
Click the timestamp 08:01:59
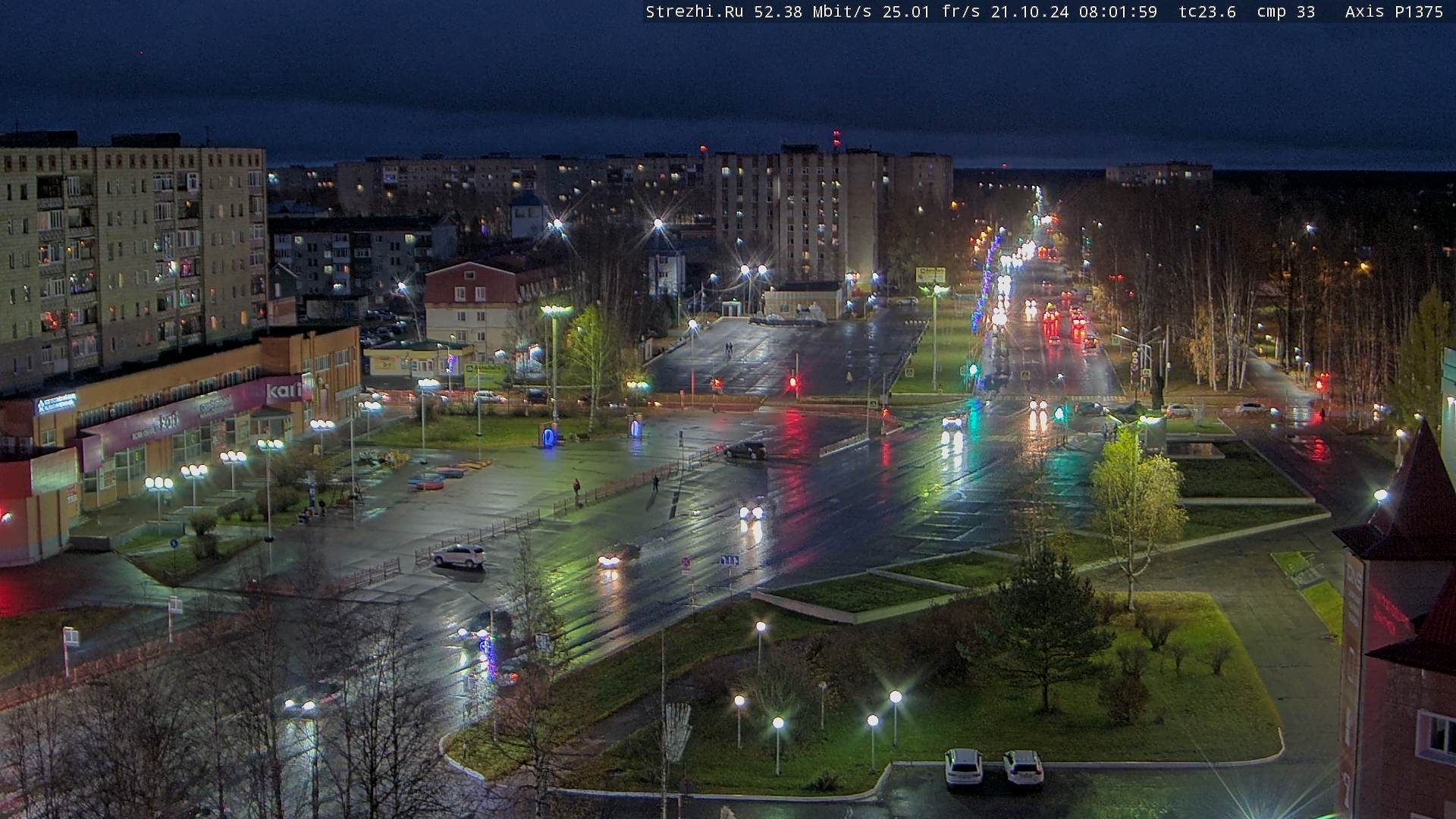pos(1118,12)
